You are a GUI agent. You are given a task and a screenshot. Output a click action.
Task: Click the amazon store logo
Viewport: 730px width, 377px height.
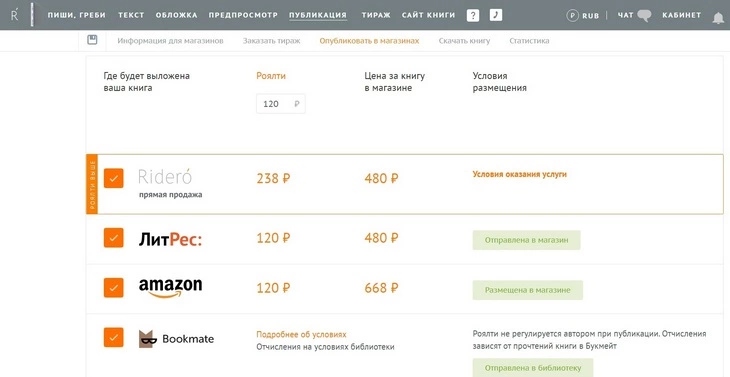[x=170, y=288]
